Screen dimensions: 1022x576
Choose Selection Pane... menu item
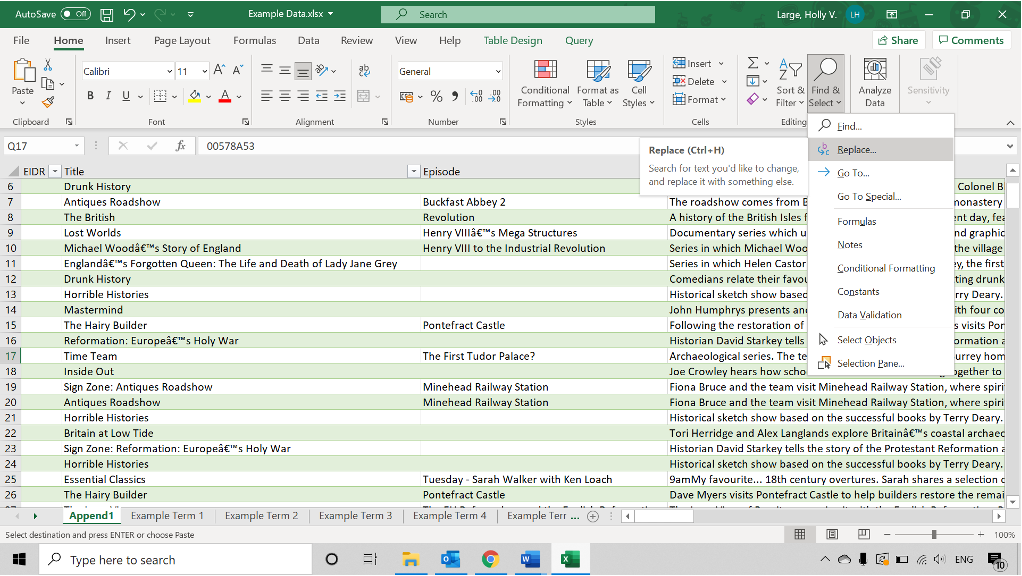coord(881,364)
